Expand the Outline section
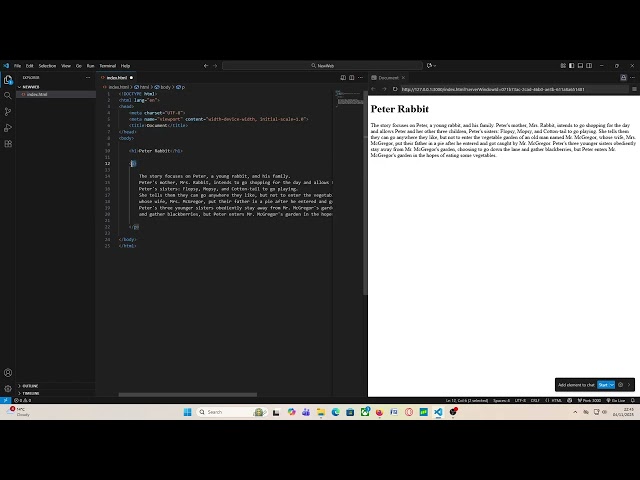This screenshot has width=640, height=480. tap(56, 386)
